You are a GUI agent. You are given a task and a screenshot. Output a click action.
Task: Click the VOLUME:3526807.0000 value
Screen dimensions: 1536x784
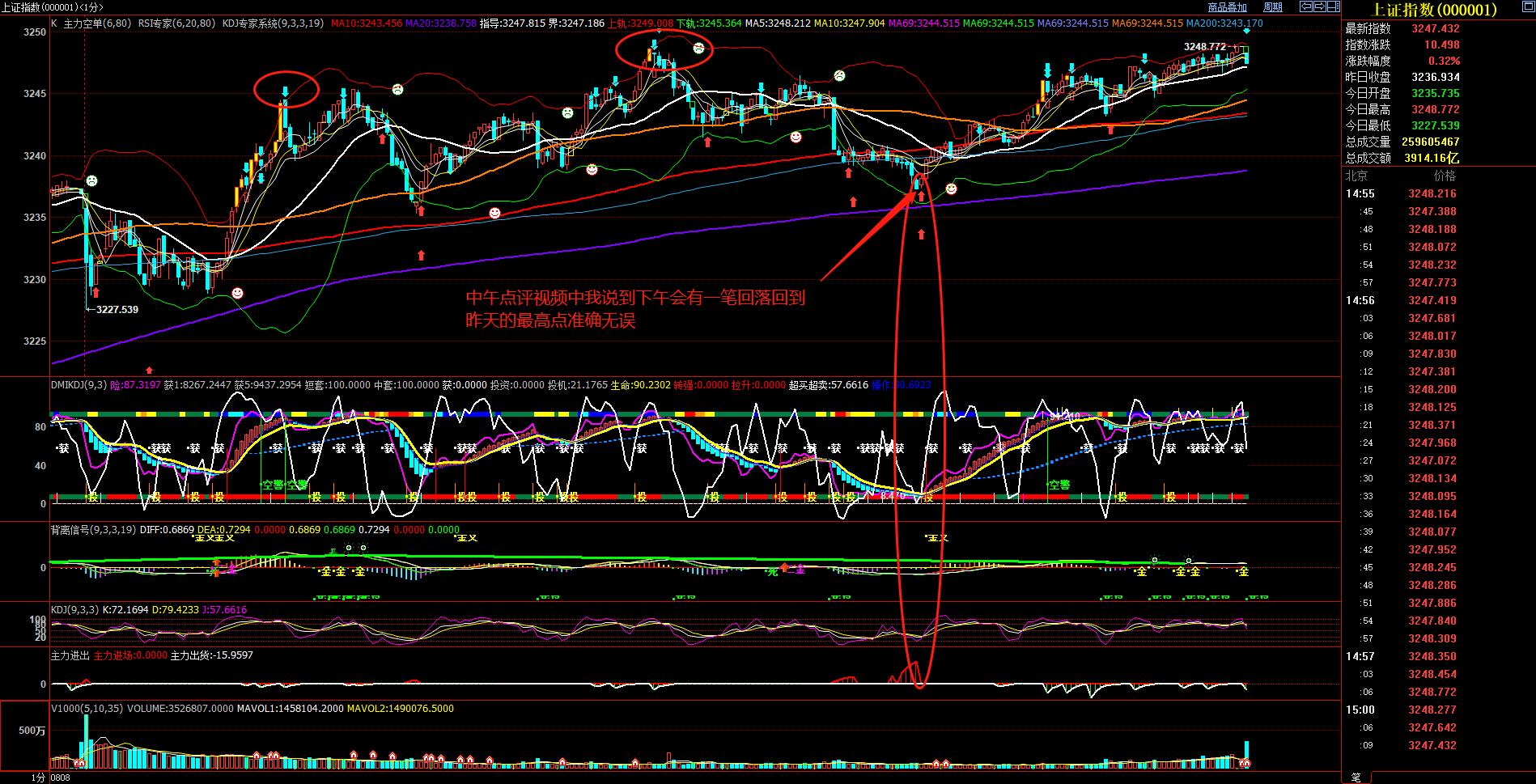coord(180,709)
